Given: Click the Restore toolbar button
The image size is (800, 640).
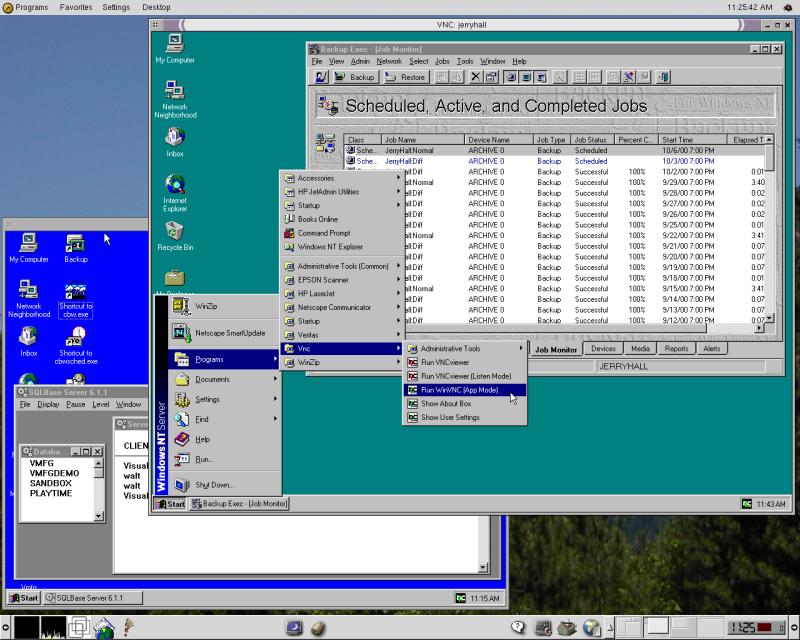Looking at the screenshot, I should [406, 77].
